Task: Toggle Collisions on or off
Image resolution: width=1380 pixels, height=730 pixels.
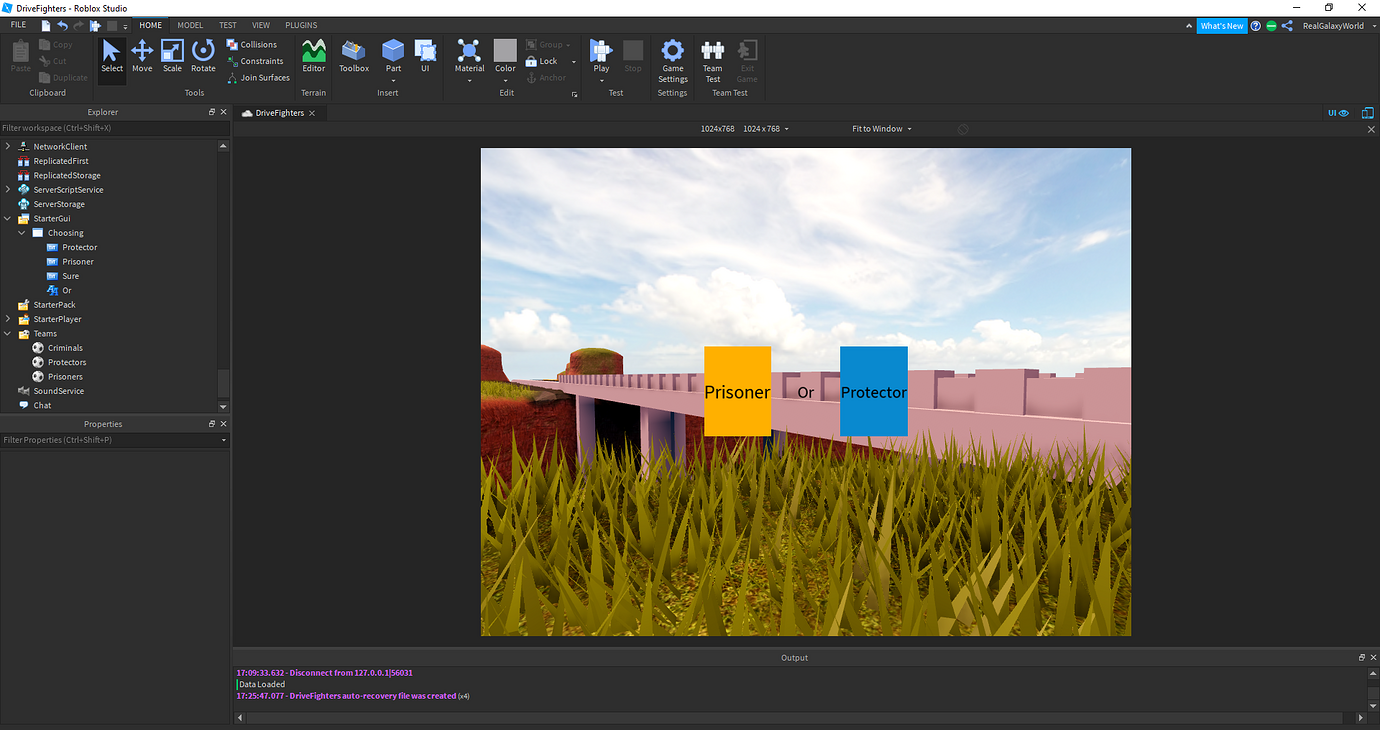Action: pyautogui.click(x=255, y=44)
